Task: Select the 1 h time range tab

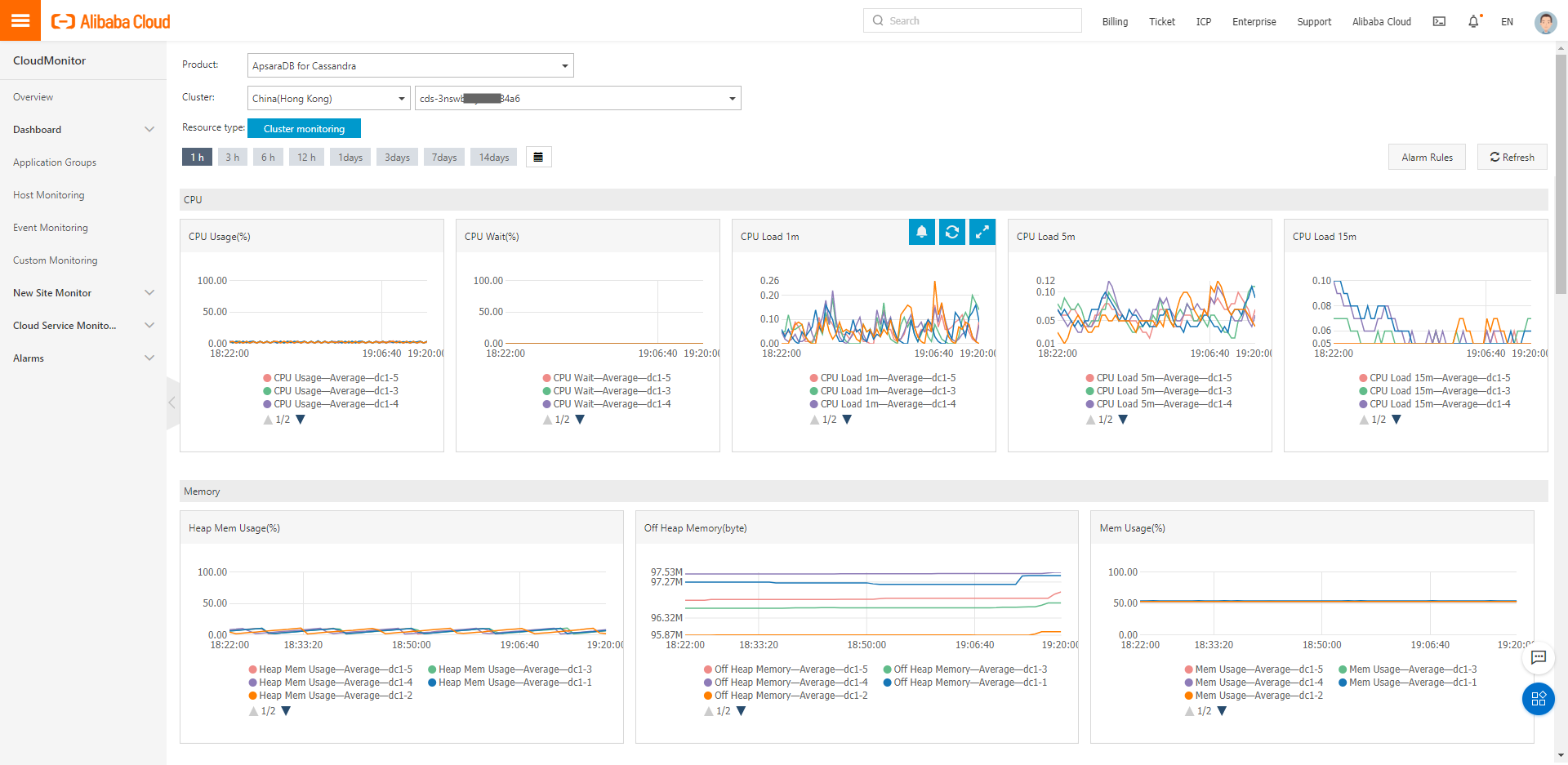Action: tap(198, 157)
